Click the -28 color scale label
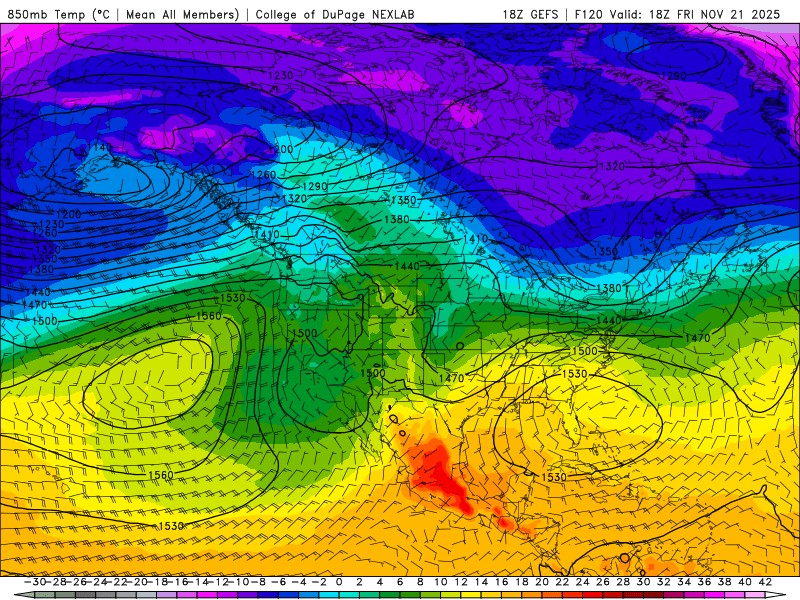The height and width of the screenshot is (600, 800). (x=56, y=582)
